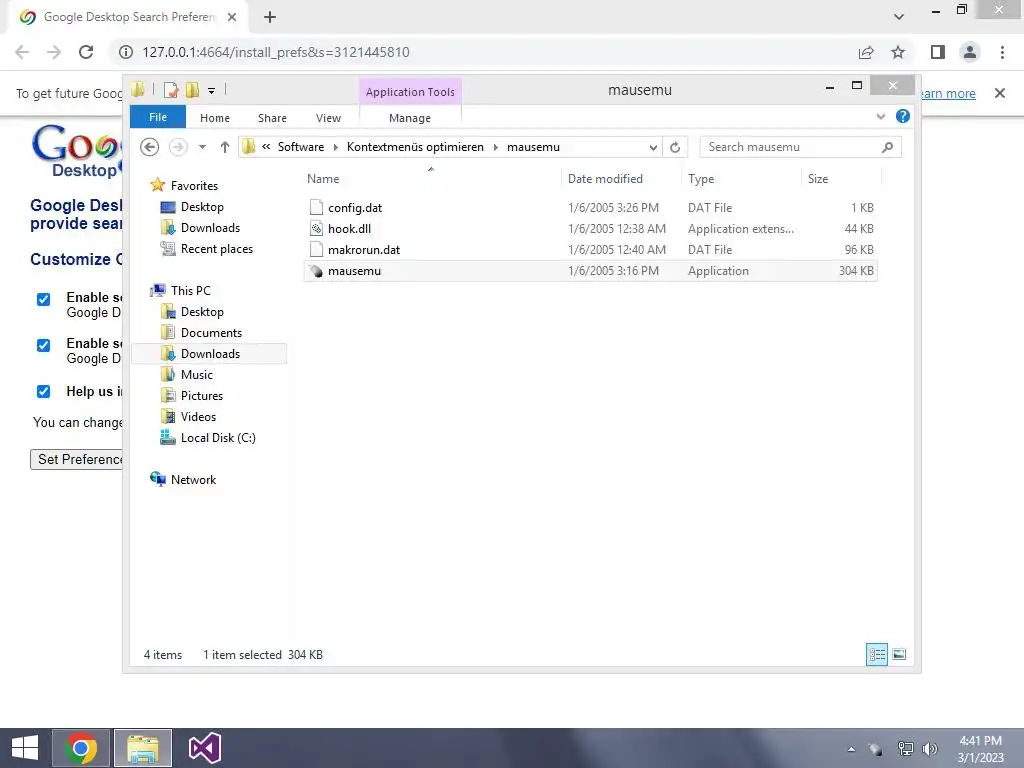Open volume control in system tray
The width and height of the screenshot is (1024, 768).
point(930,748)
